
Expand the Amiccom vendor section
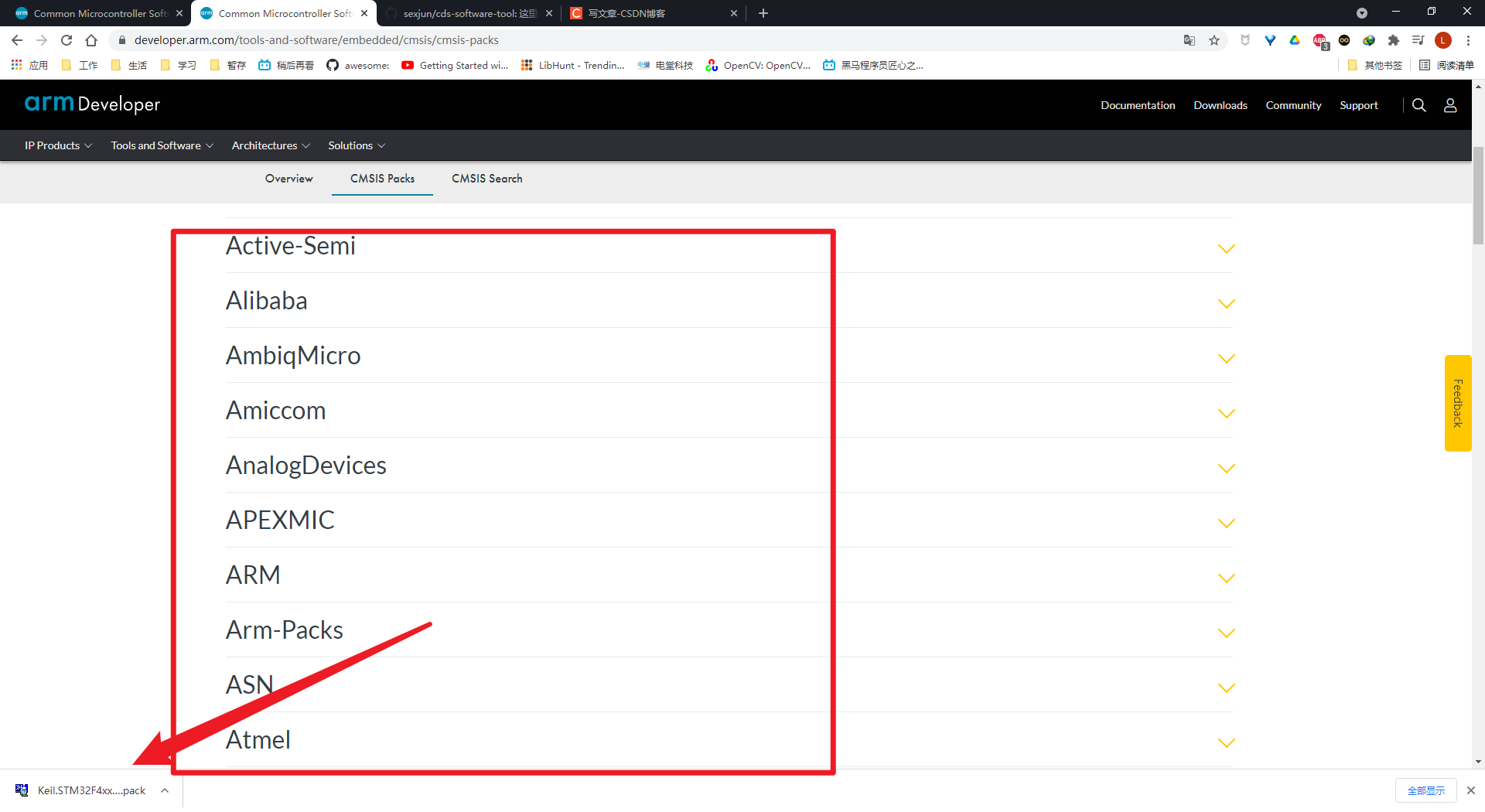pyautogui.click(x=1226, y=414)
